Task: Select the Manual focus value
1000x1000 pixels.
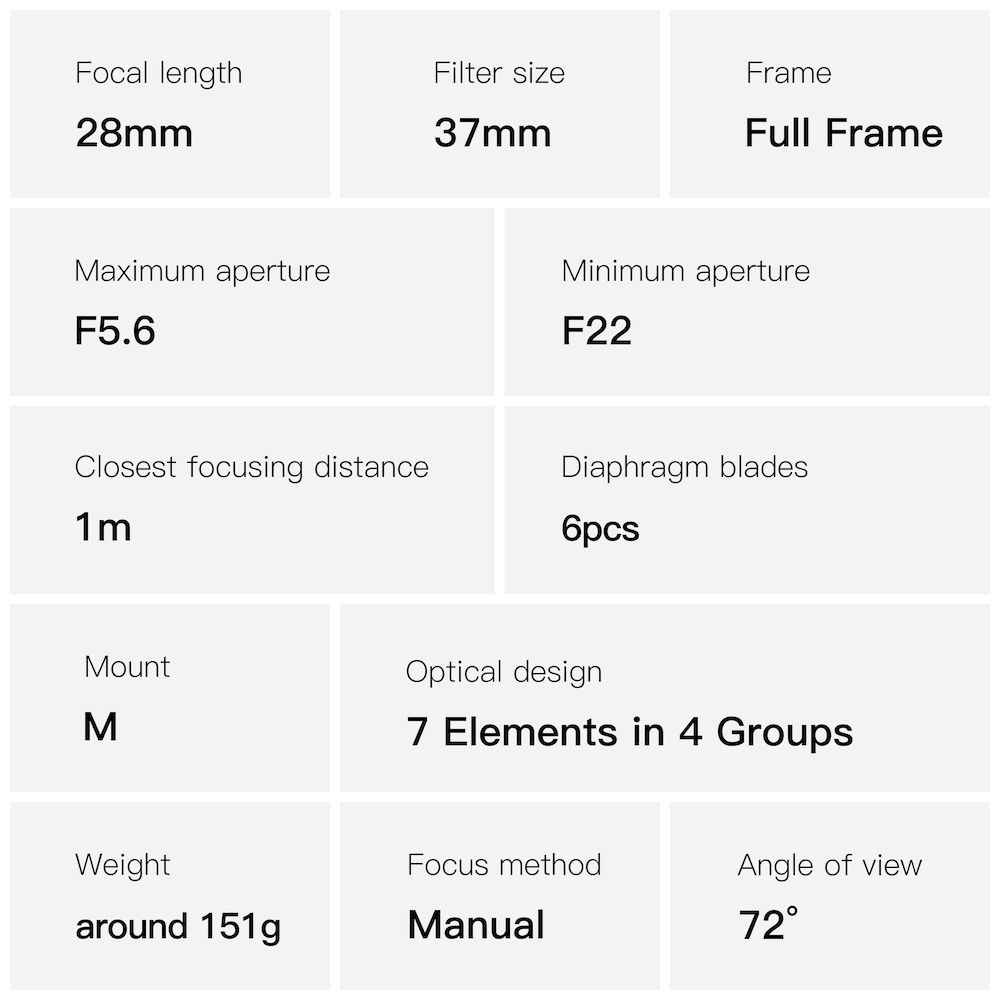Action: coord(476,925)
